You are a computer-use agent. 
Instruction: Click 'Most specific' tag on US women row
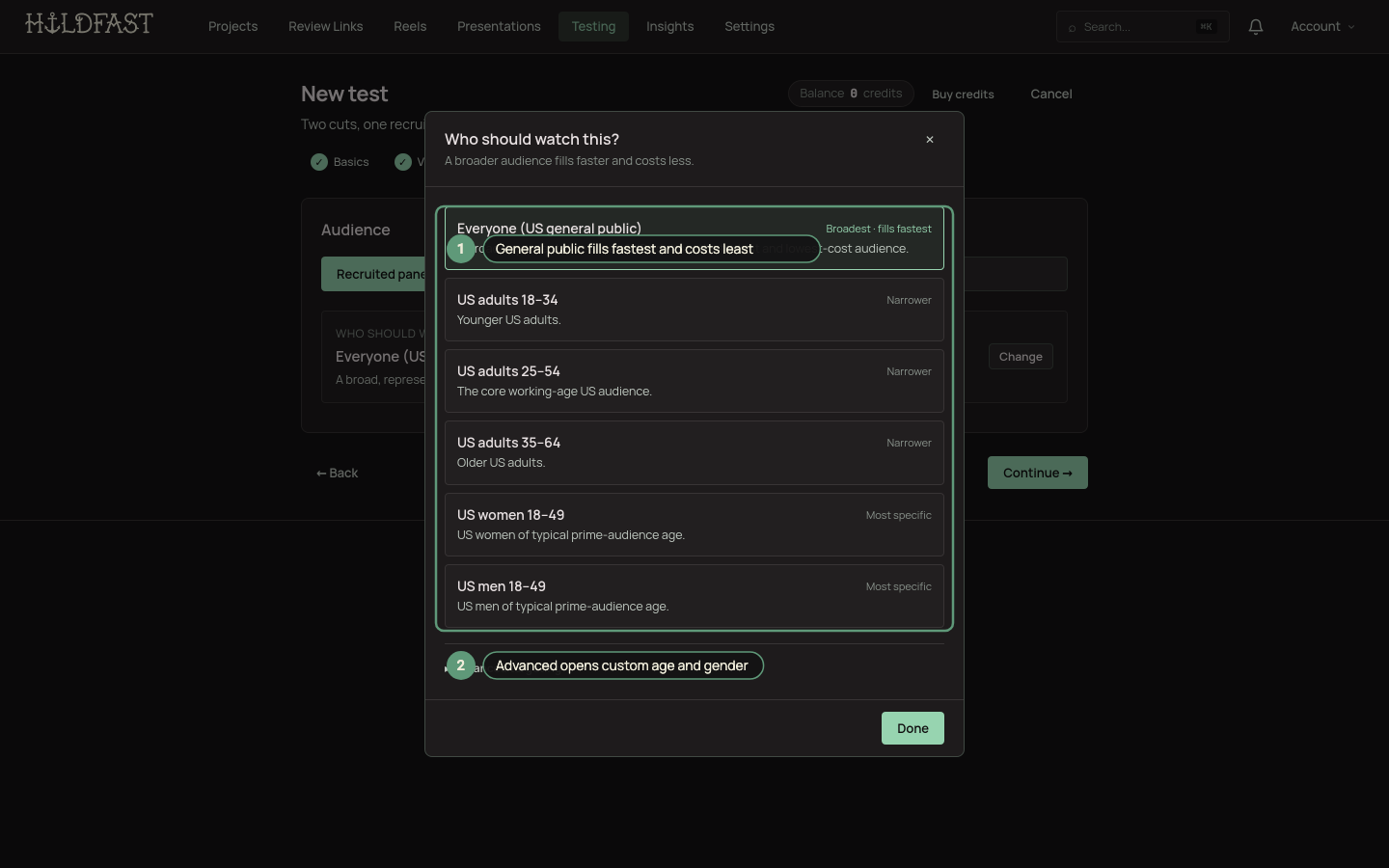point(899,515)
